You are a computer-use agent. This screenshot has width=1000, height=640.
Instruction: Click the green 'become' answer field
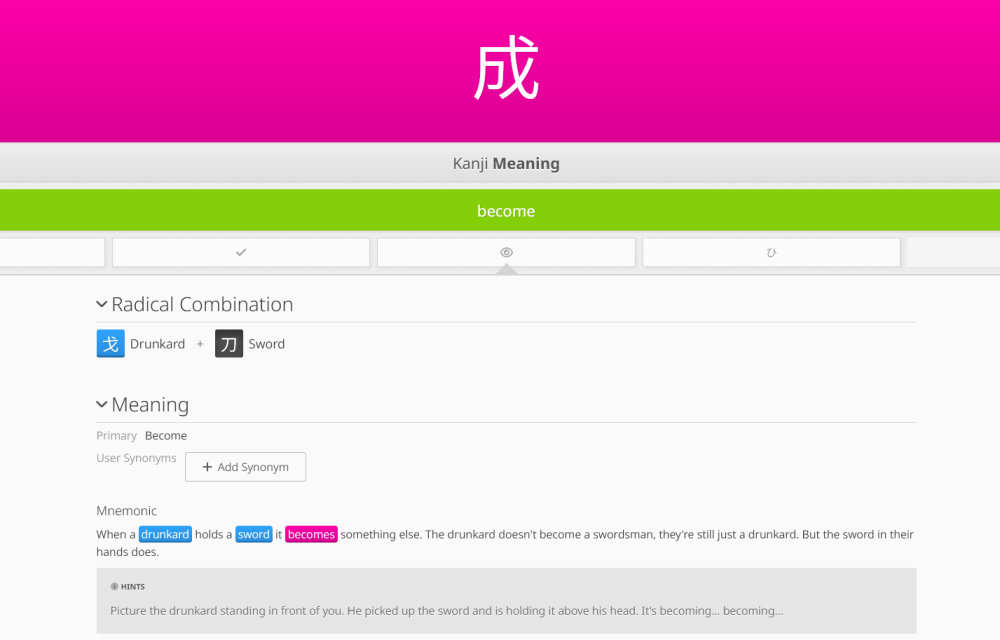[x=506, y=211]
